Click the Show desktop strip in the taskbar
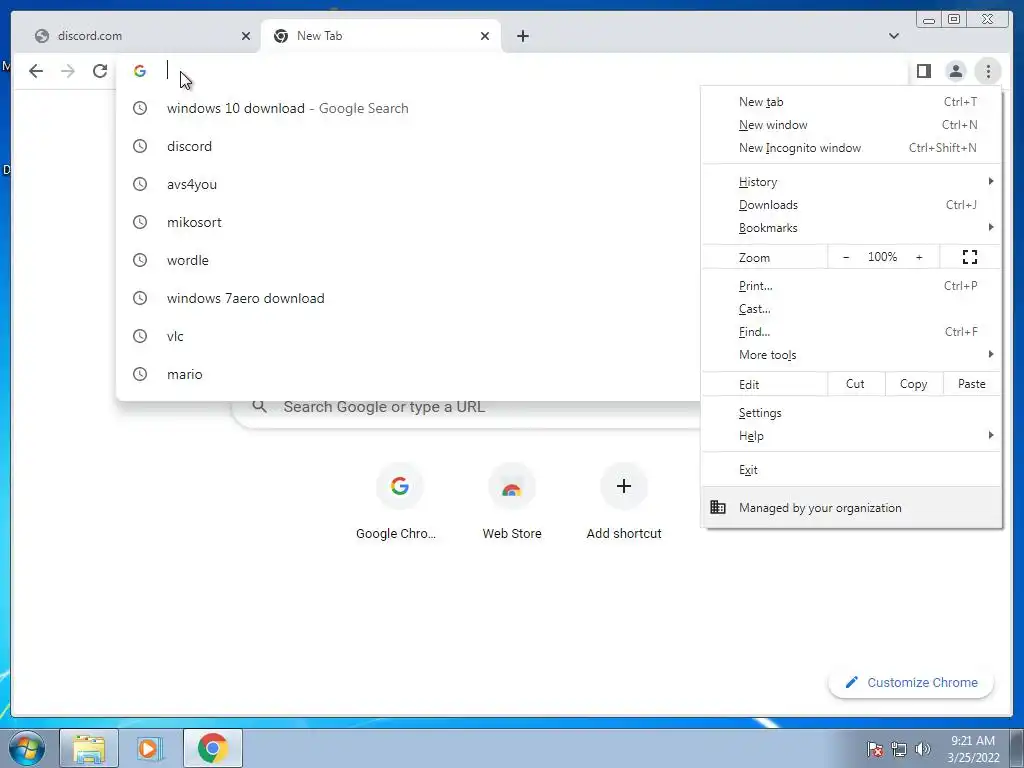This screenshot has width=1024, height=768. pos(1017,748)
